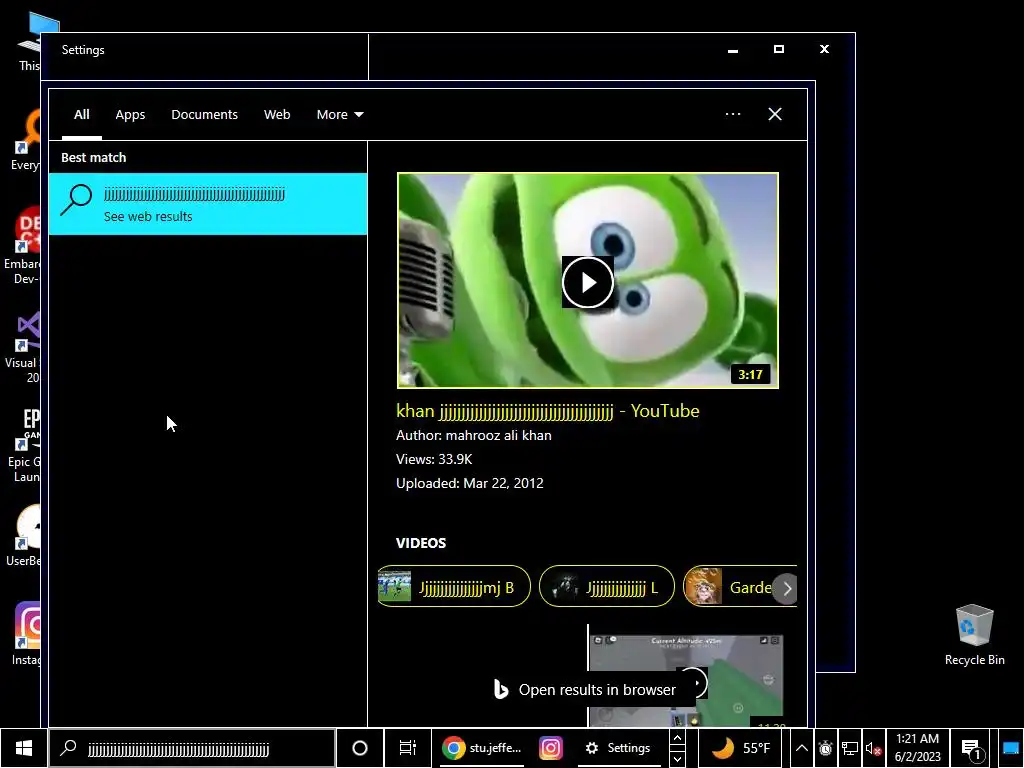Select the Documents search tab
Image resolution: width=1024 pixels, height=768 pixels.
click(204, 114)
